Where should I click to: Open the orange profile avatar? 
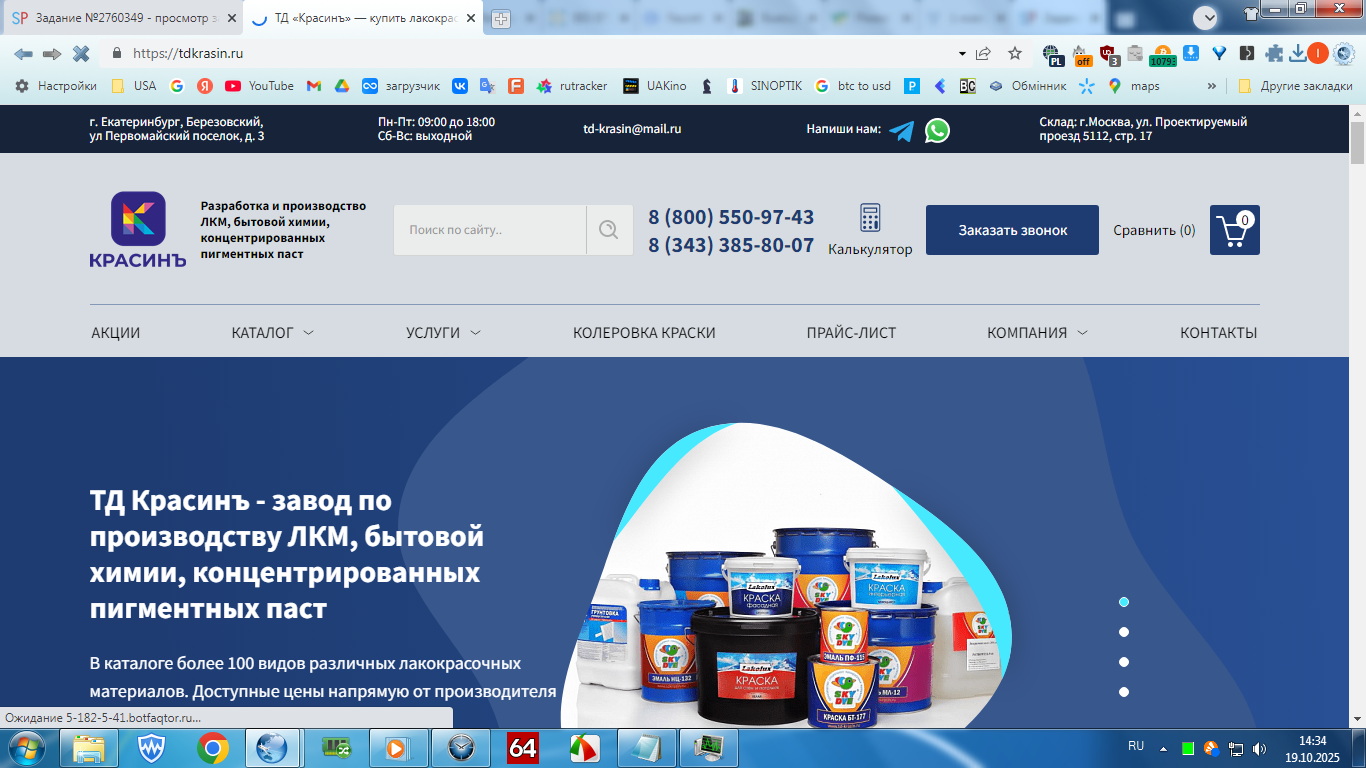(1318, 54)
